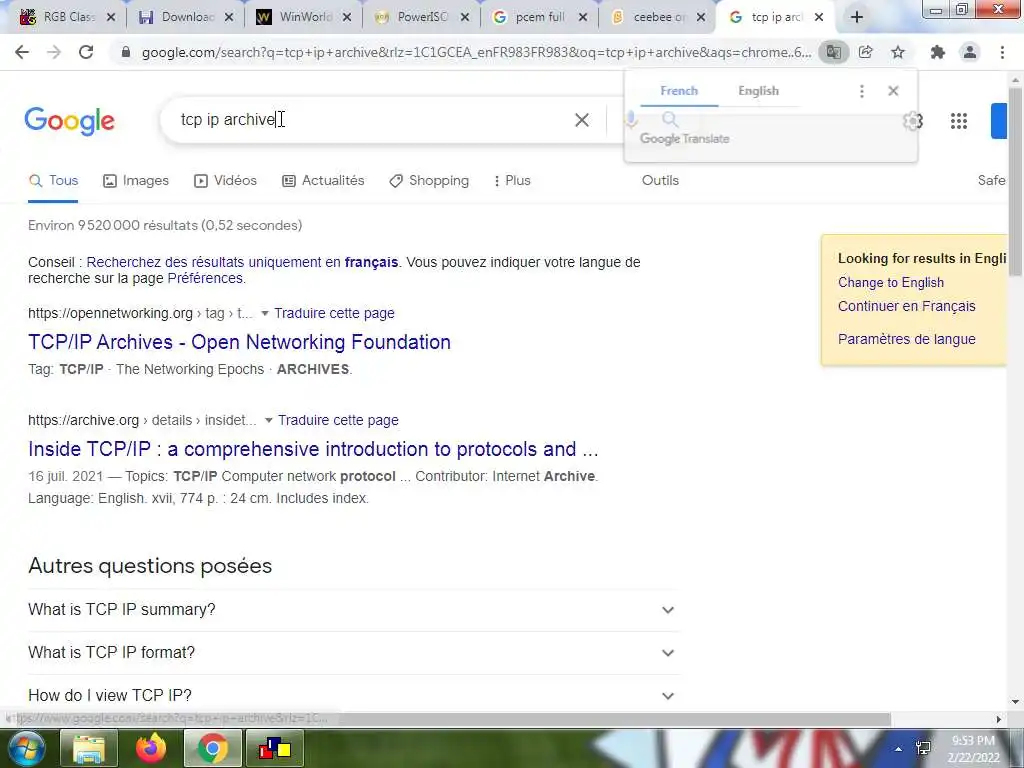Open the Google apps grid icon
This screenshot has width=1024, height=768.
click(959, 121)
